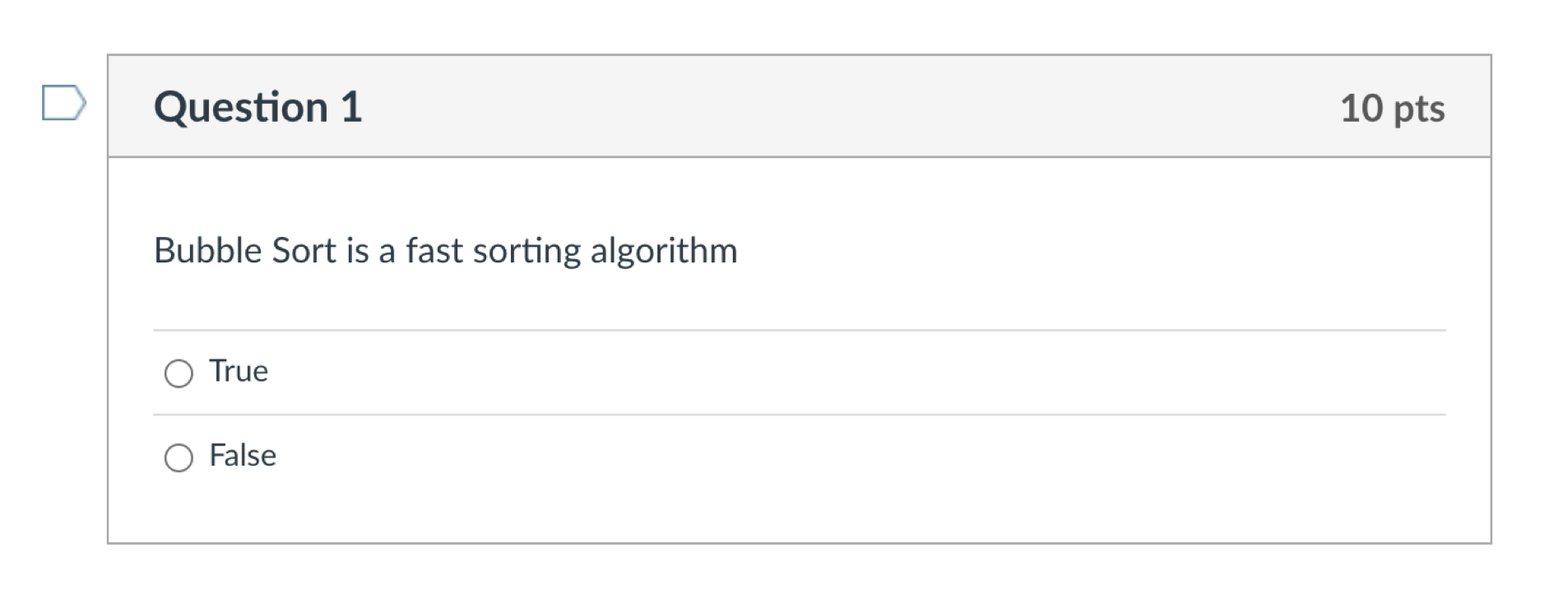Image resolution: width=1568 pixels, height=589 pixels.
Task: Click the '10 pts' score label
Action: click(1392, 109)
